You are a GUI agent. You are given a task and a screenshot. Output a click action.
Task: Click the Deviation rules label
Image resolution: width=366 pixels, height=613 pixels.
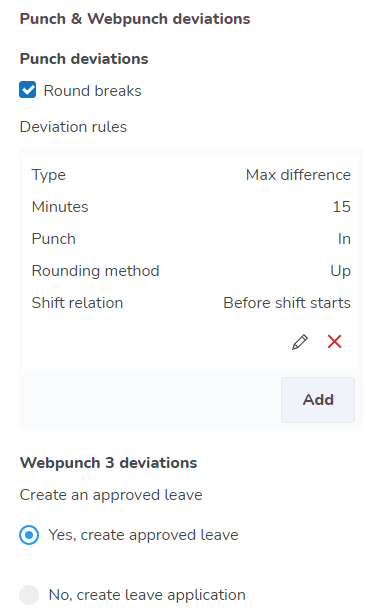73,127
